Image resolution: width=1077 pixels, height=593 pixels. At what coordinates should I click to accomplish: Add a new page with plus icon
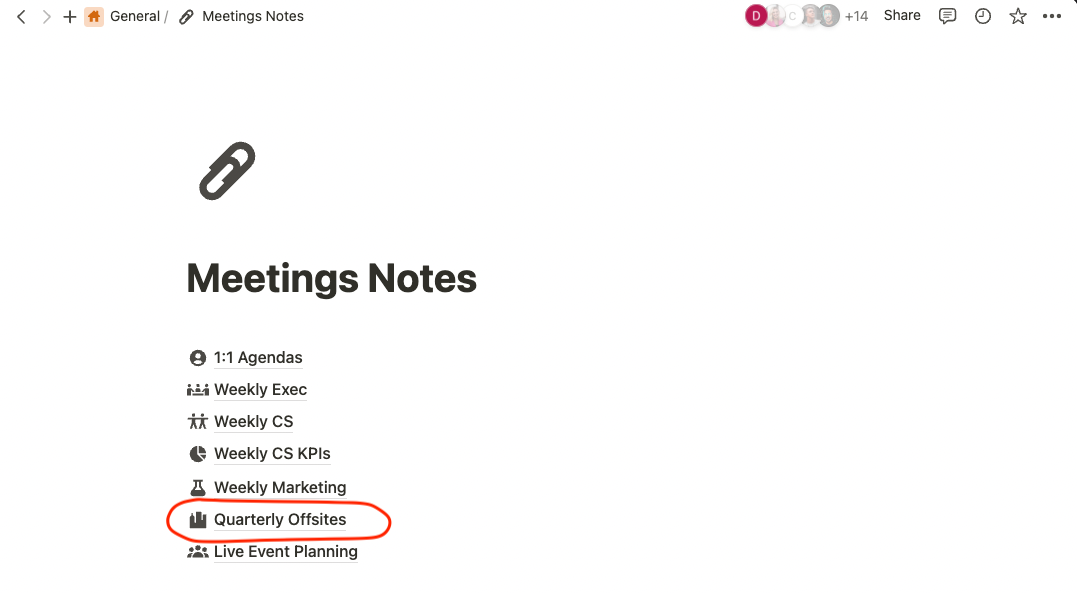[x=69, y=16]
